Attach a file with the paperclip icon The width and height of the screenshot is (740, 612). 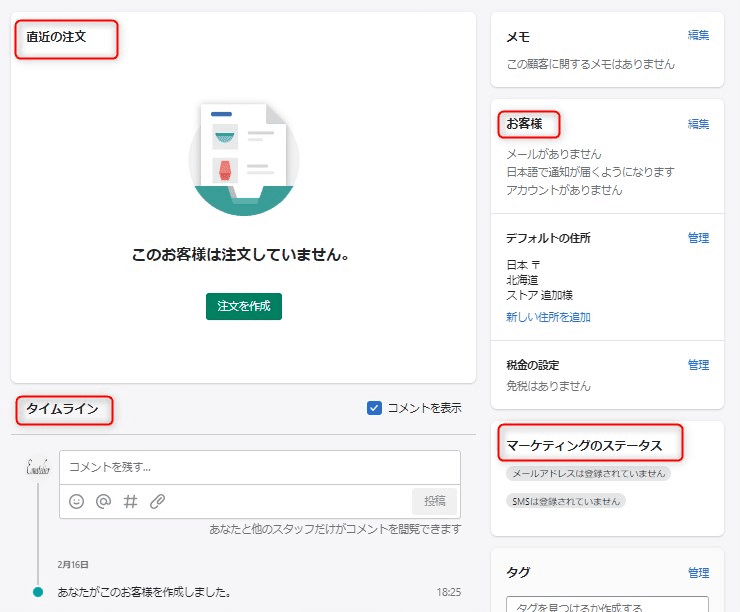click(x=157, y=501)
